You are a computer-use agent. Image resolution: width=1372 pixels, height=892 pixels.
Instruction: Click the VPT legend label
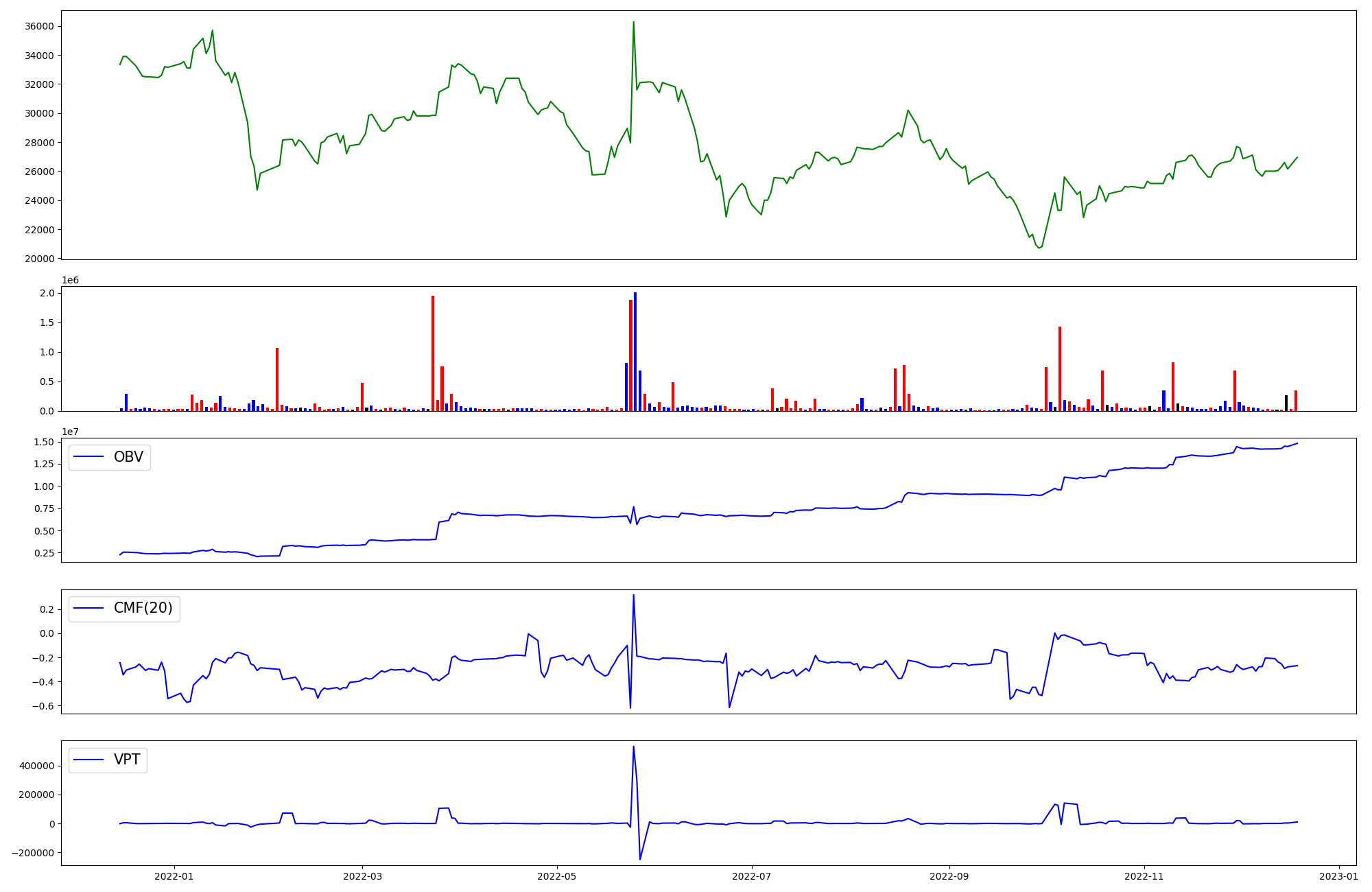click(127, 760)
